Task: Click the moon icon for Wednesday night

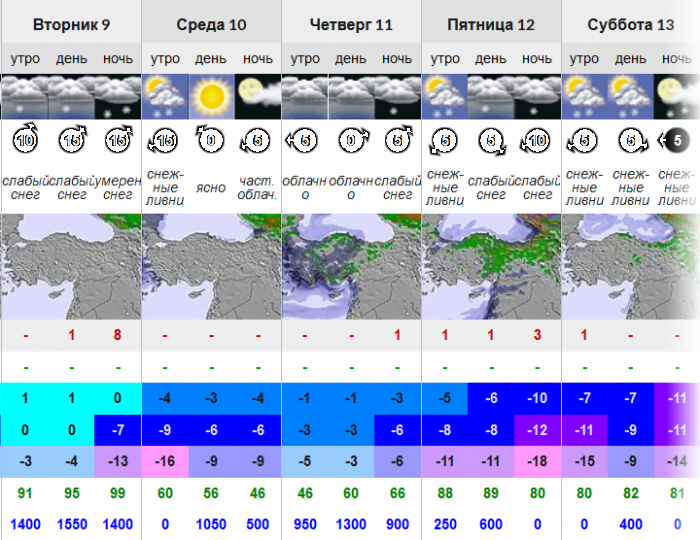Action: pyautogui.click(x=258, y=96)
